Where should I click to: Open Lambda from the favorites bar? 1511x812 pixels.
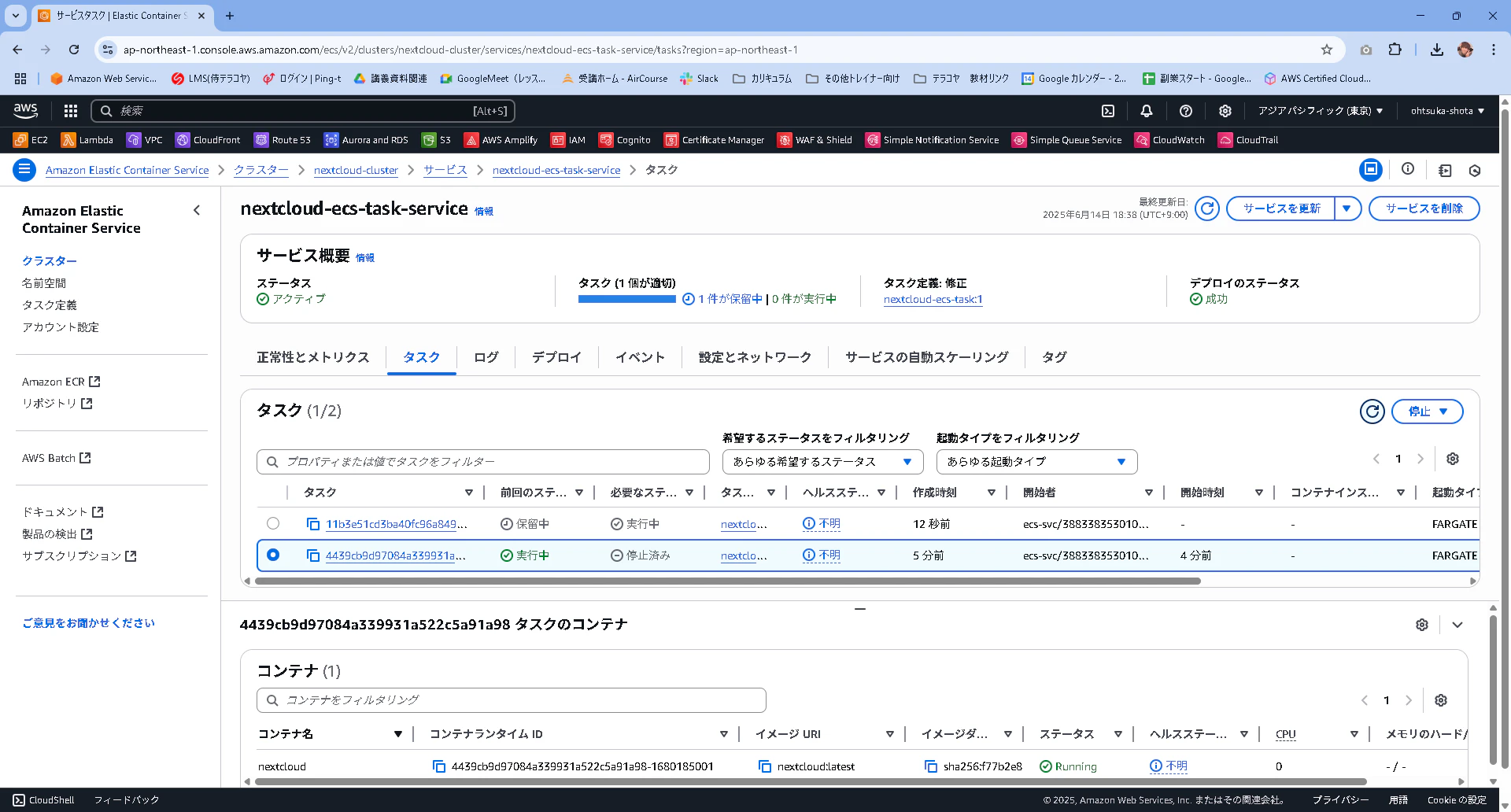coord(87,140)
